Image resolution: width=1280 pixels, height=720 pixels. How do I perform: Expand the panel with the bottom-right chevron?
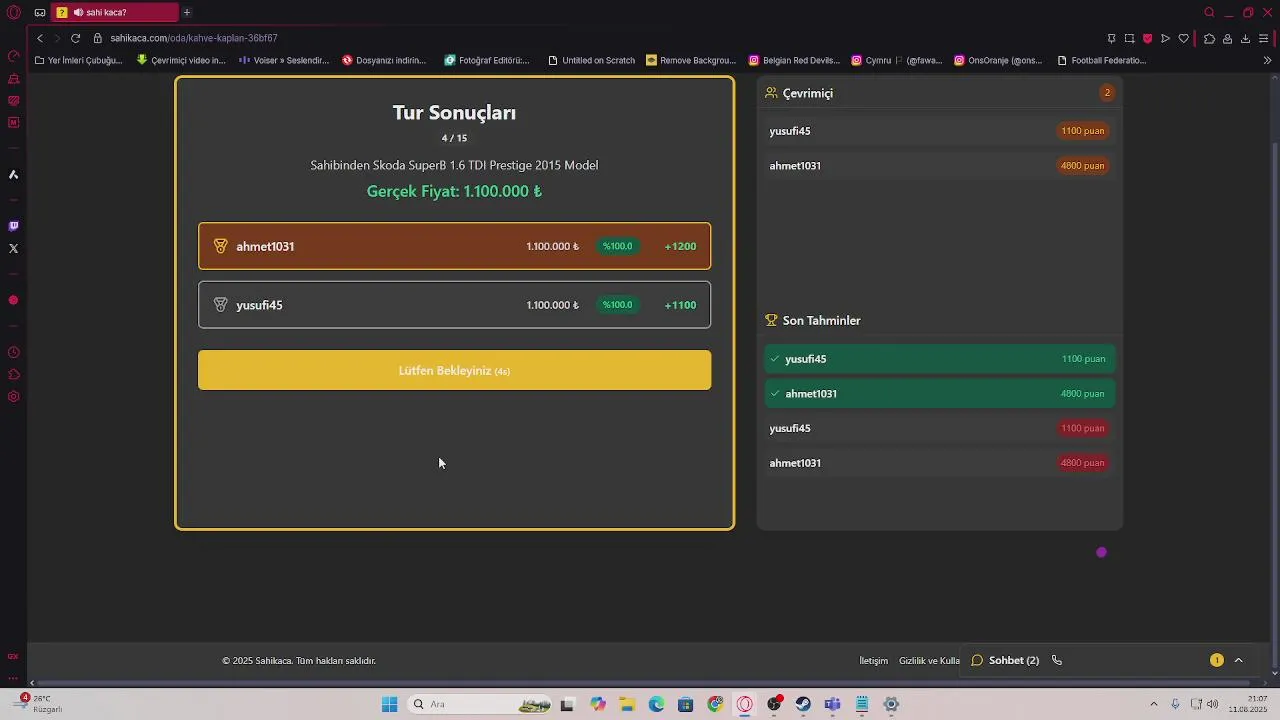pos(1238,660)
